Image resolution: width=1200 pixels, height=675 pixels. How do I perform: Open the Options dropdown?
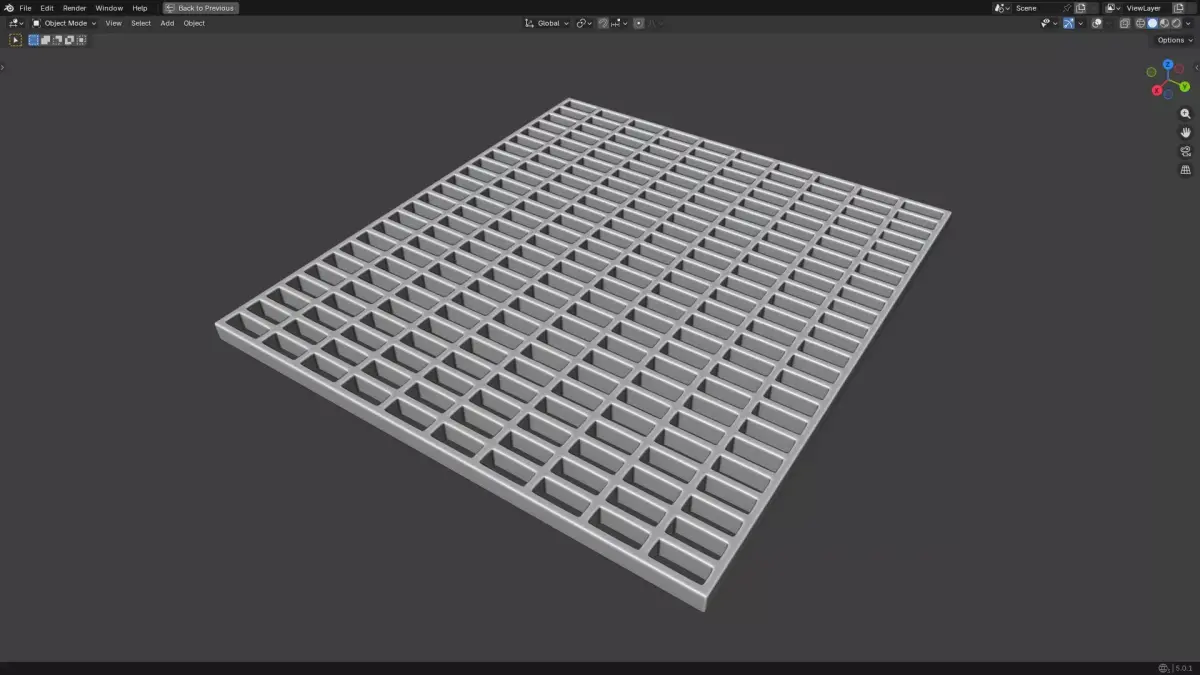[1174, 40]
